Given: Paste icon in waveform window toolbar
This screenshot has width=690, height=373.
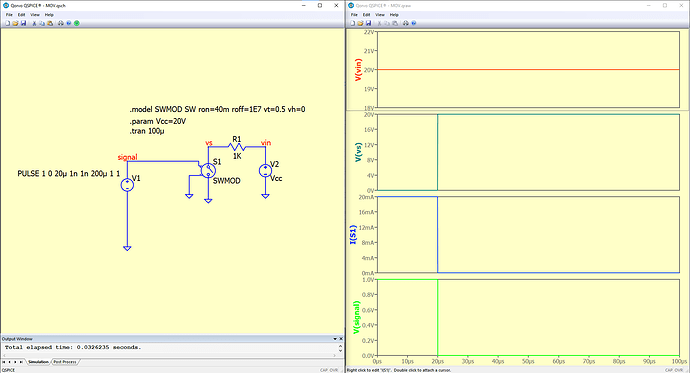Looking at the screenshot, I should (x=395, y=23).
